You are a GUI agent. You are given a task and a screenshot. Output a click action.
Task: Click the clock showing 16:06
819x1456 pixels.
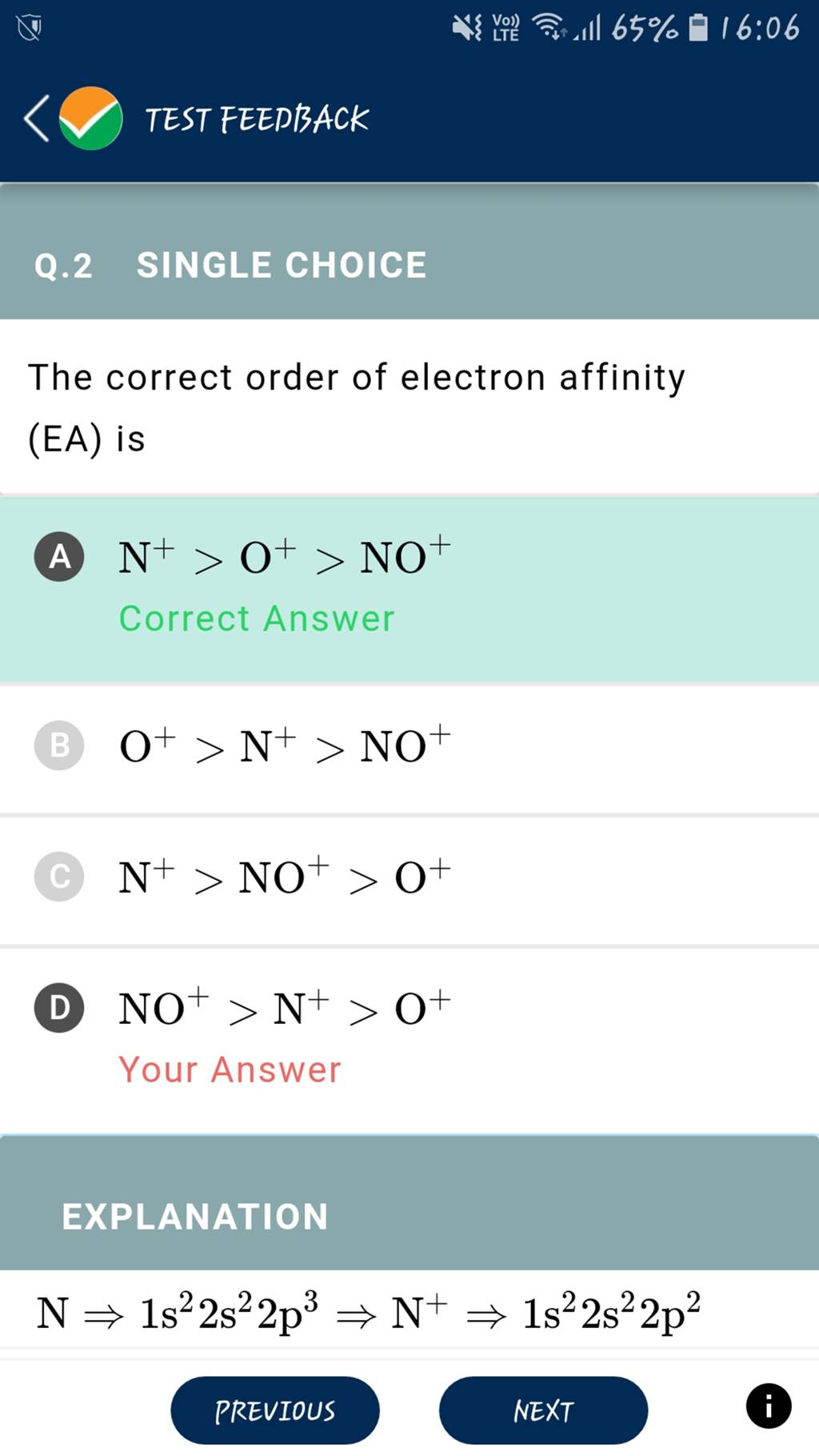pyautogui.click(x=762, y=28)
